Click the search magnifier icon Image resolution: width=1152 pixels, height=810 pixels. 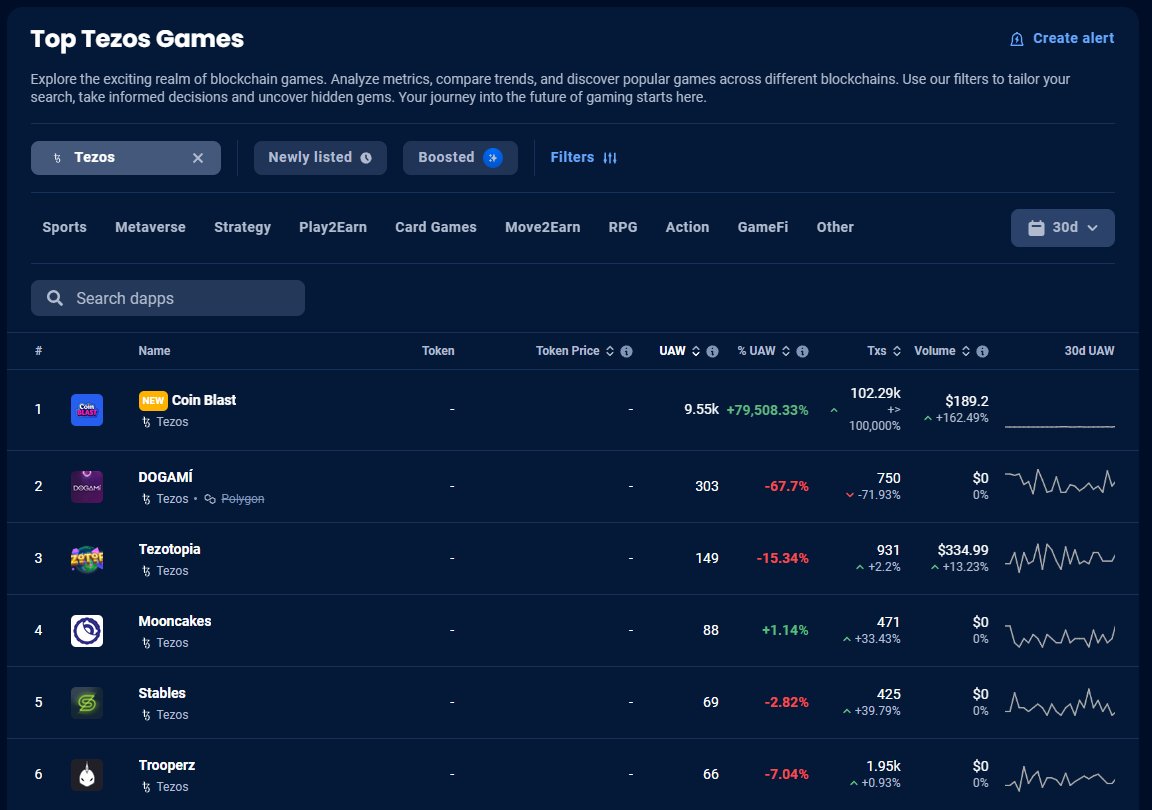pos(54,298)
